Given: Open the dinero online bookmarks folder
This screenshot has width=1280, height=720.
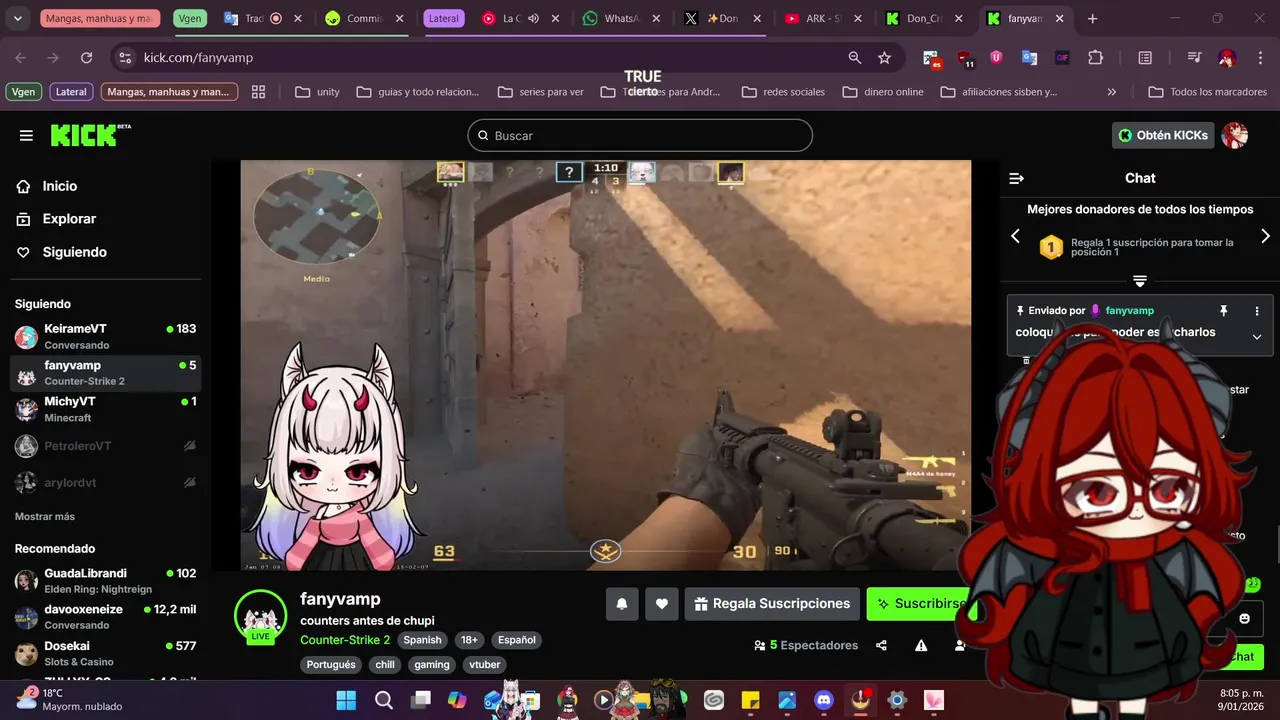Looking at the screenshot, I should (x=884, y=92).
